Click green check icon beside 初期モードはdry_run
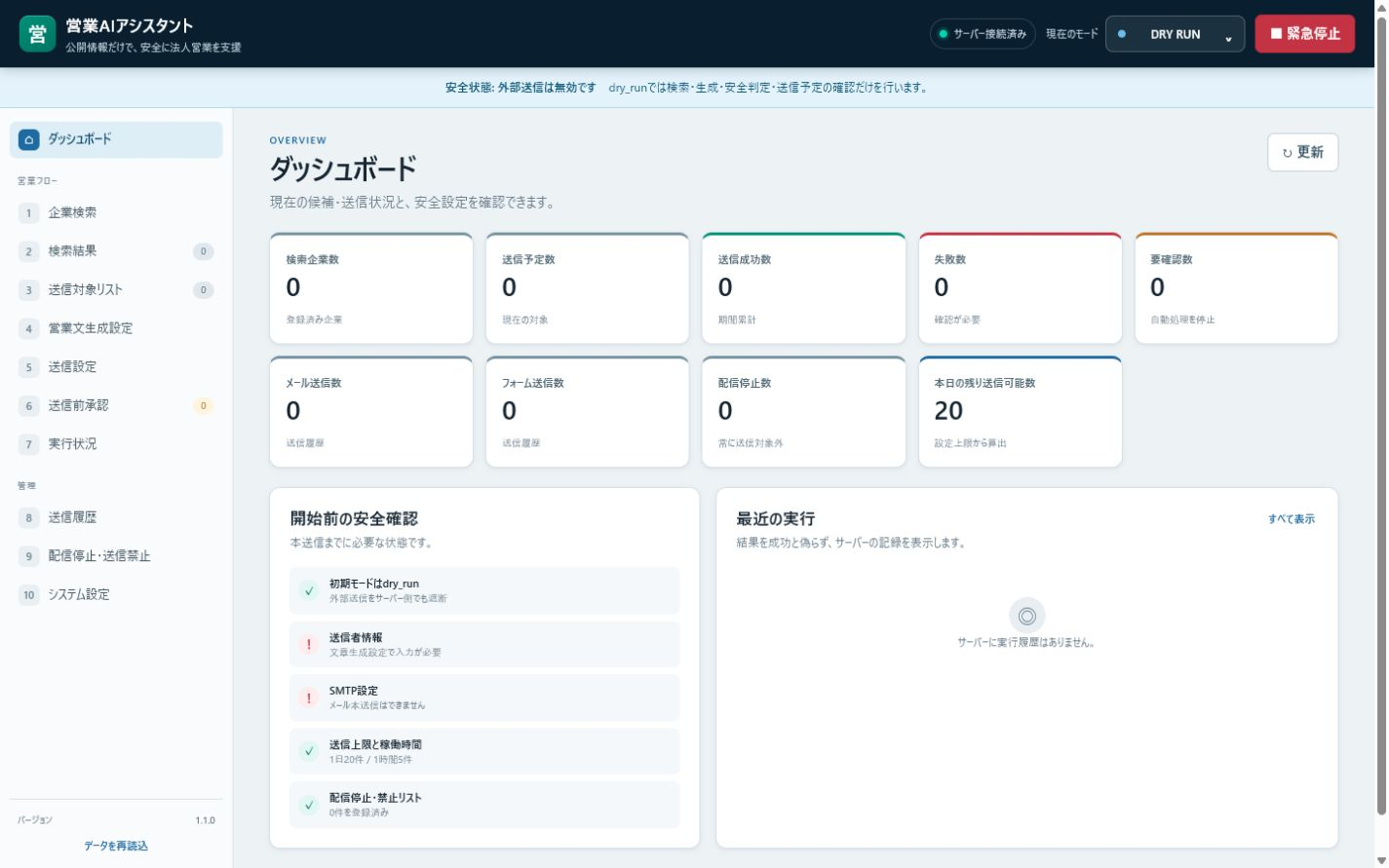The width and height of the screenshot is (1389, 868). (x=309, y=590)
